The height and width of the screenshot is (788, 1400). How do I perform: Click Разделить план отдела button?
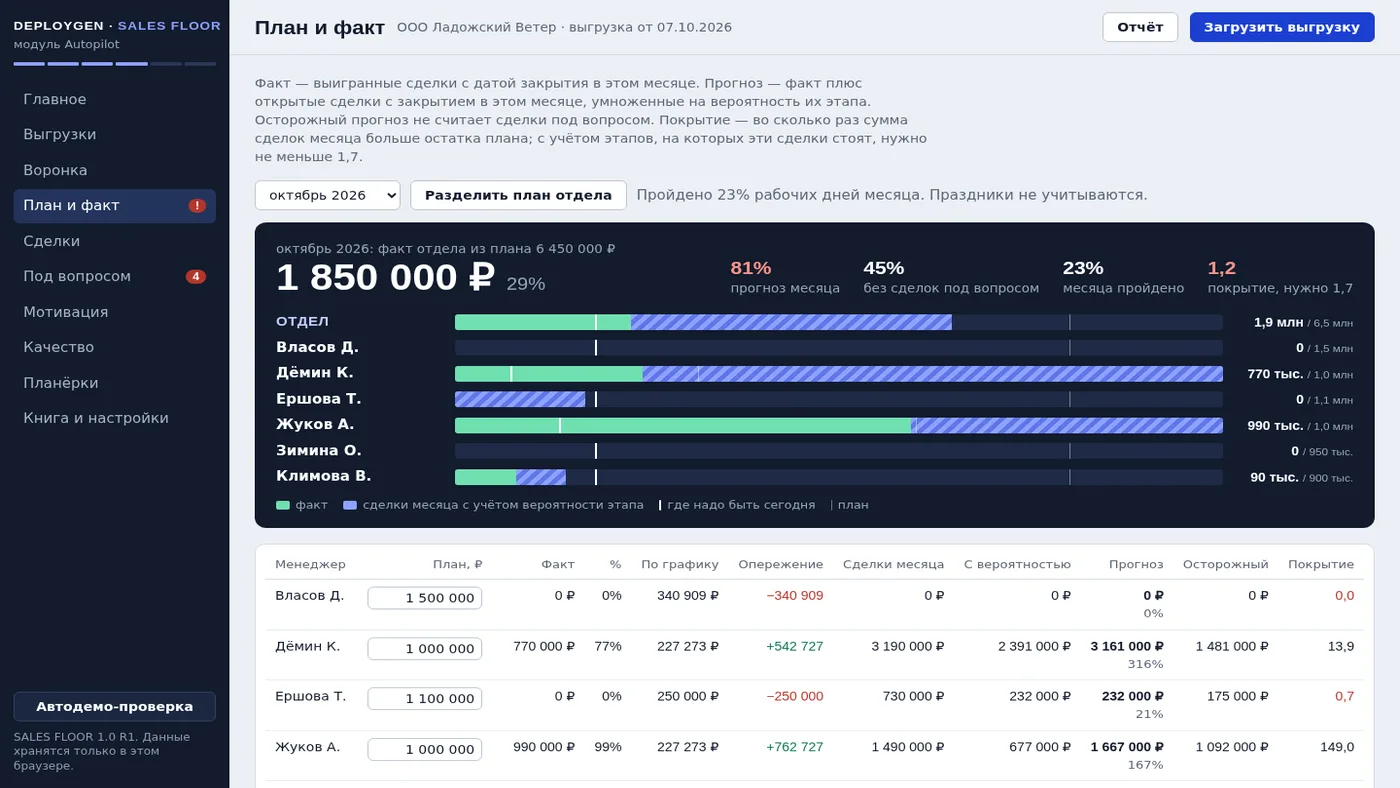click(x=518, y=195)
